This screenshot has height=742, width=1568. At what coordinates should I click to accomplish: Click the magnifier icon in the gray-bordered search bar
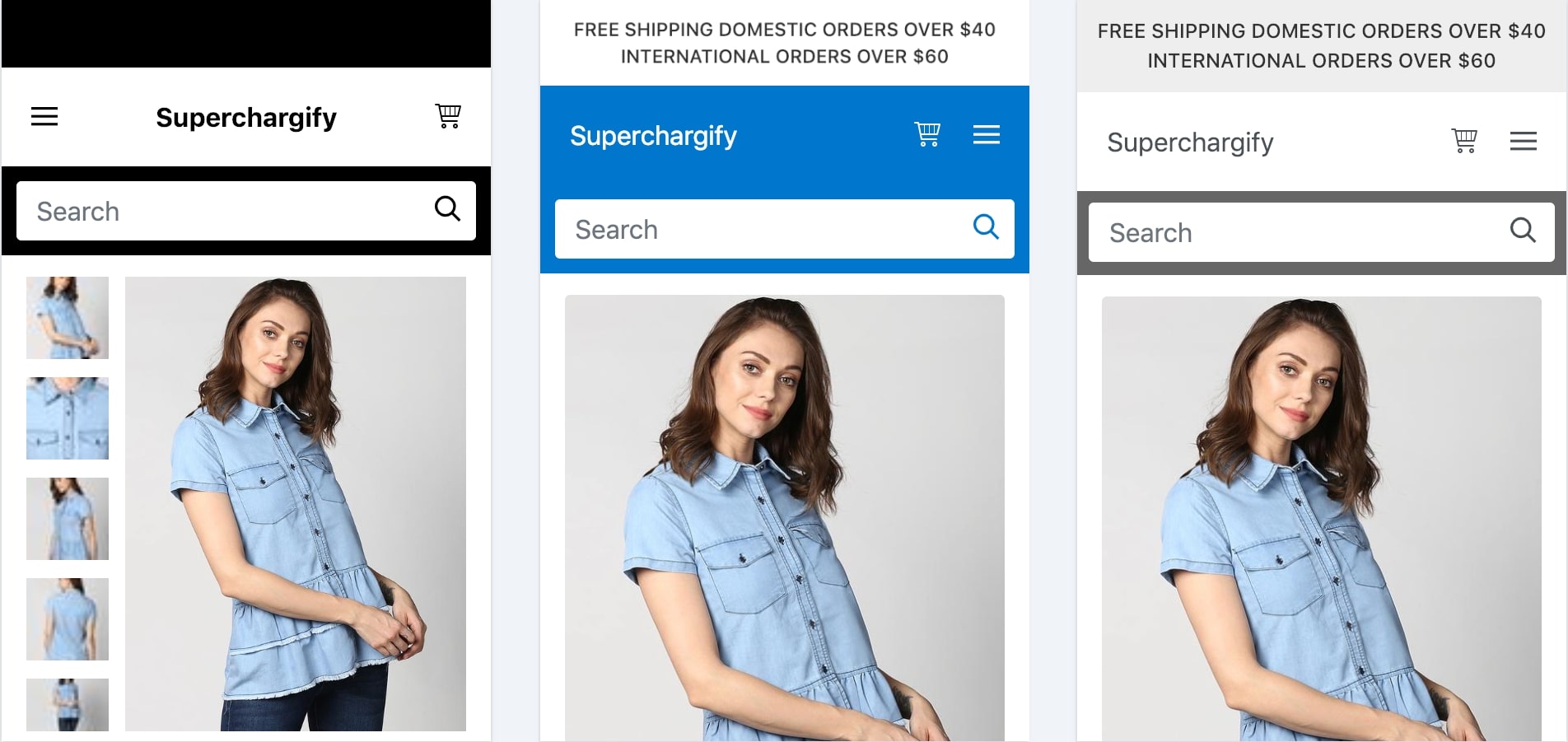click(1523, 231)
